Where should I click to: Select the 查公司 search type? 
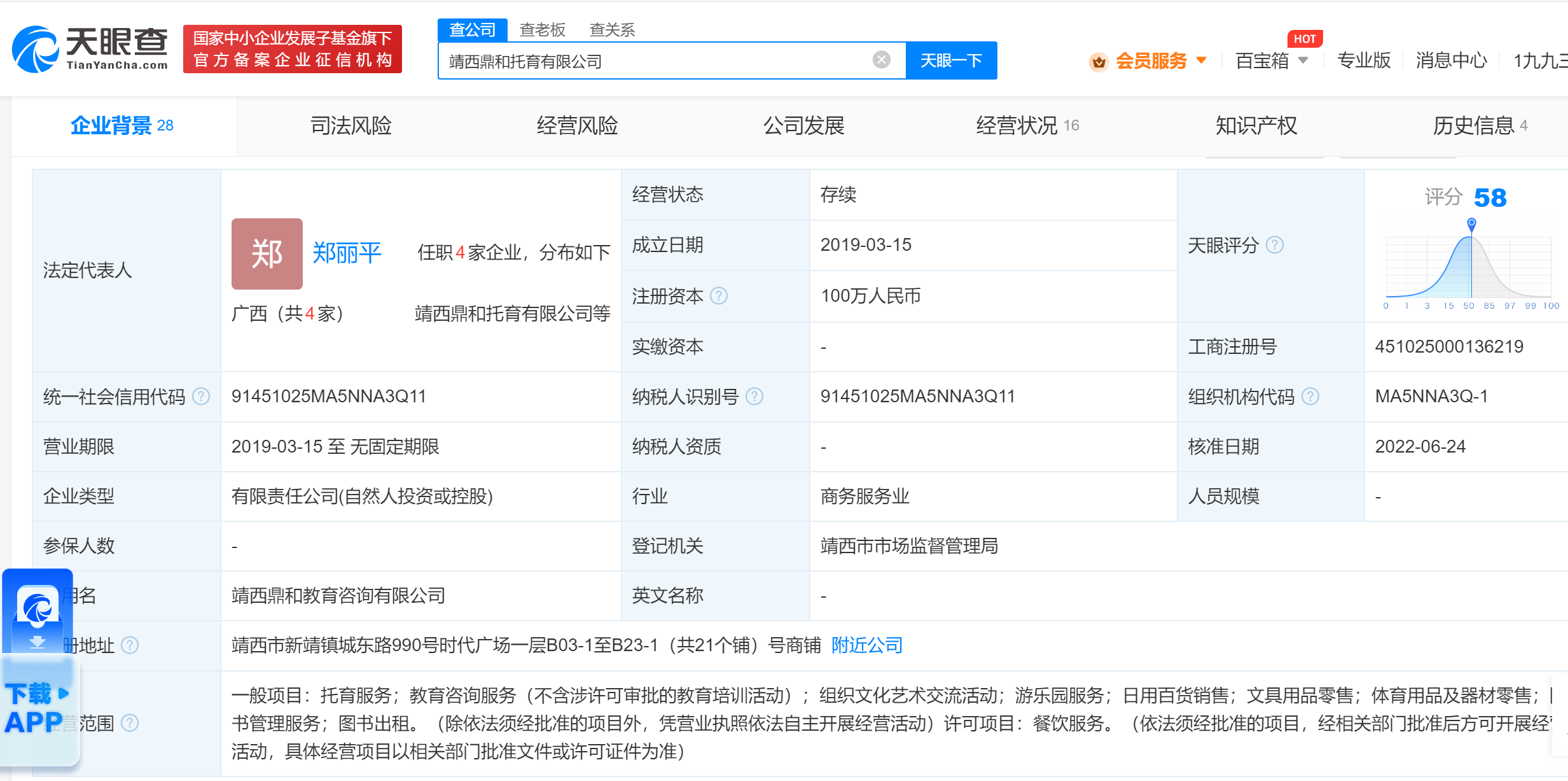tap(472, 29)
